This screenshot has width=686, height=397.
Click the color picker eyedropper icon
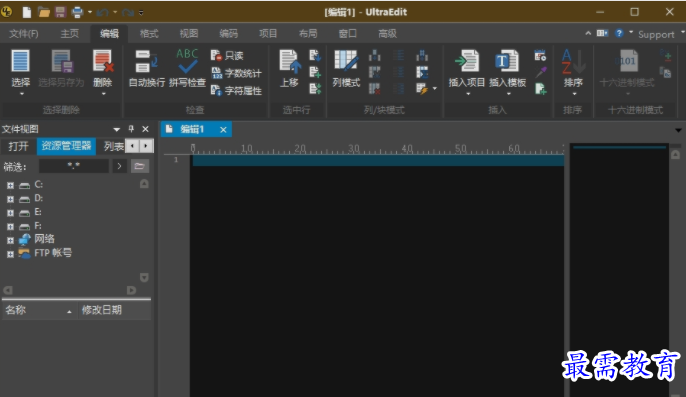tap(540, 72)
